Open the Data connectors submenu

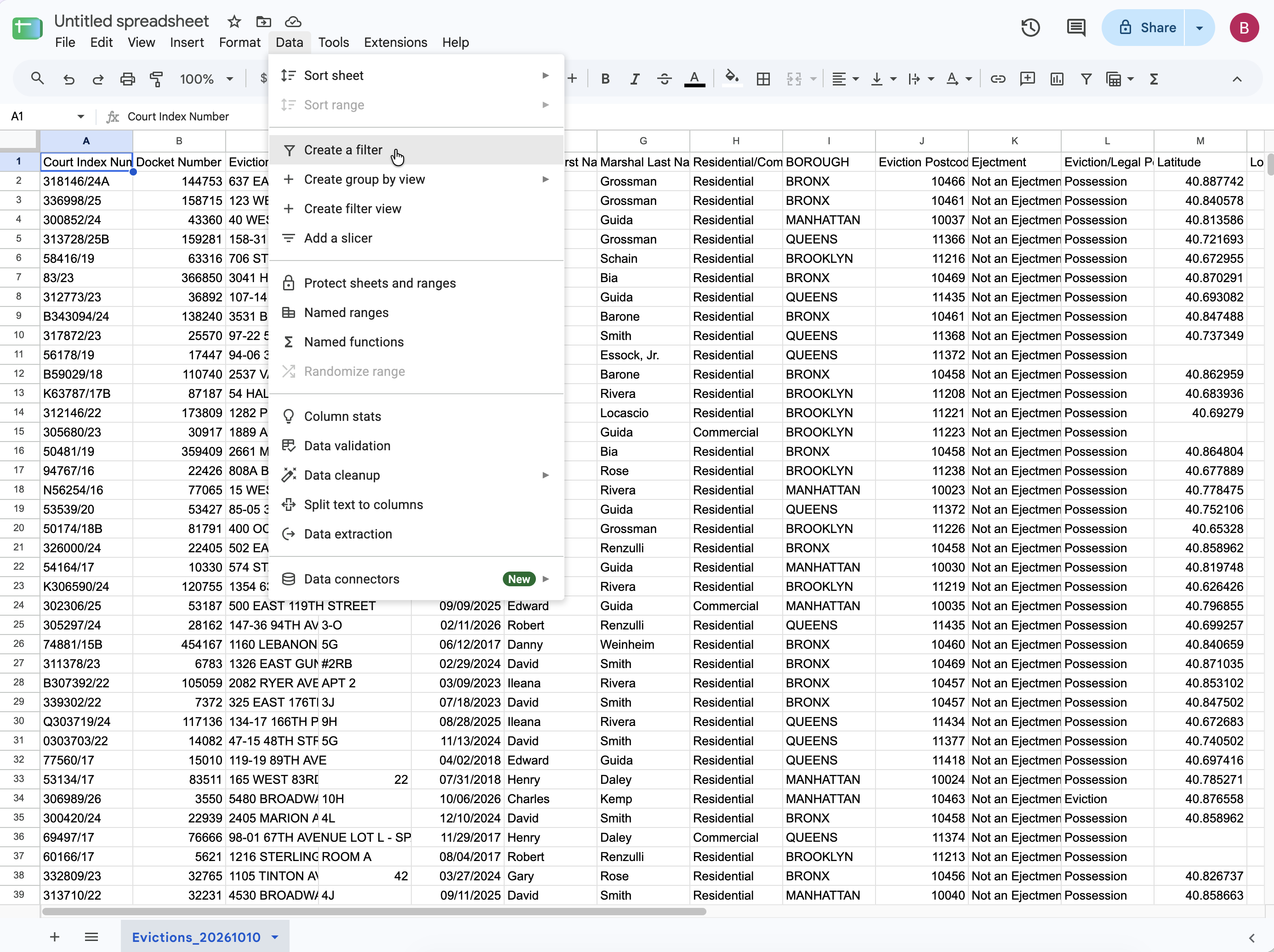pyautogui.click(x=416, y=579)
